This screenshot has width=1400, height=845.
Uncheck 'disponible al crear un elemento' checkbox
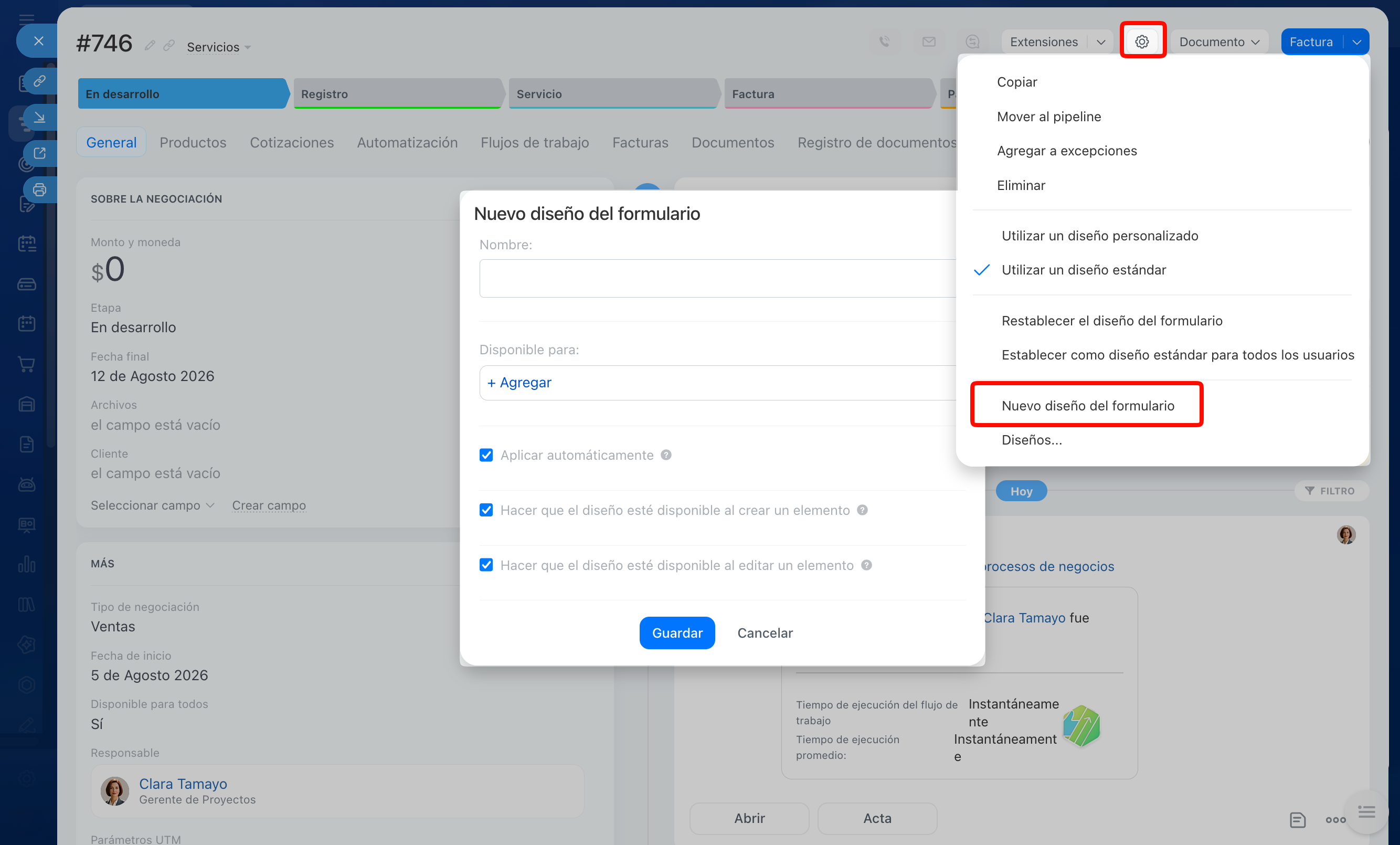coord(486,510)
